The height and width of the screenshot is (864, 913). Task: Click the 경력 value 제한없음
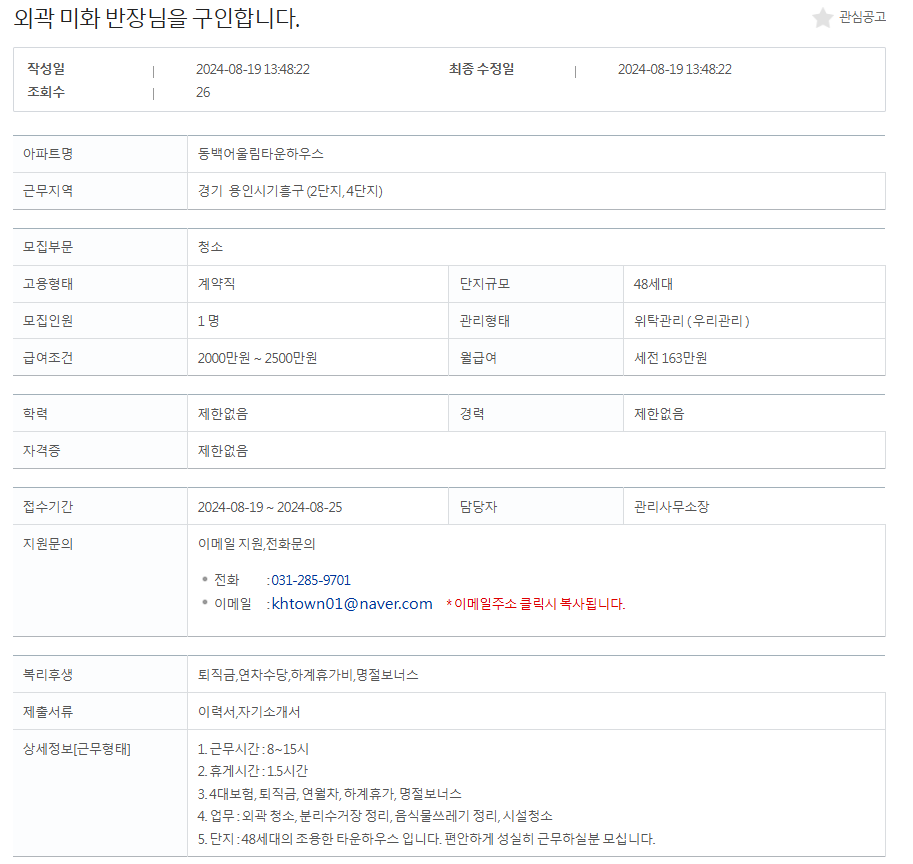point(659,413)
